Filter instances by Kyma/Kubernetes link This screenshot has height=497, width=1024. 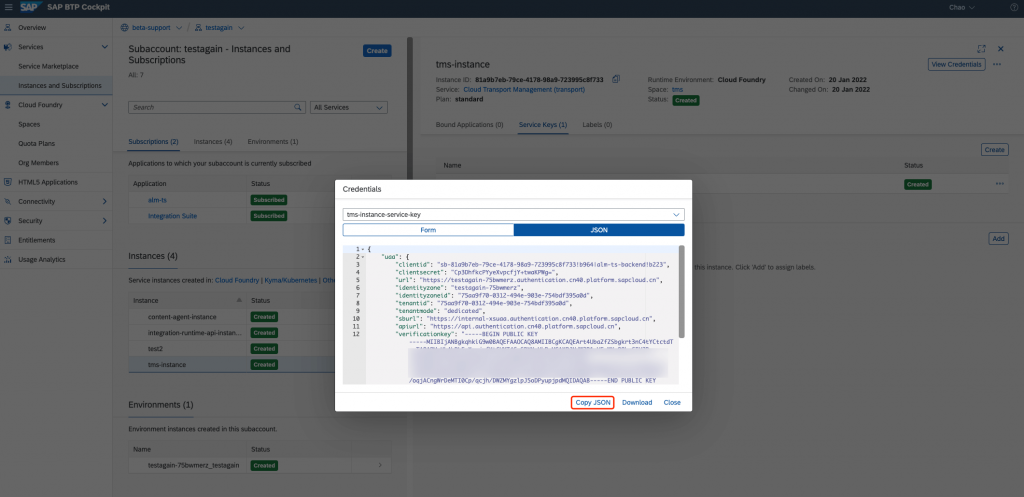coord(291,280)
